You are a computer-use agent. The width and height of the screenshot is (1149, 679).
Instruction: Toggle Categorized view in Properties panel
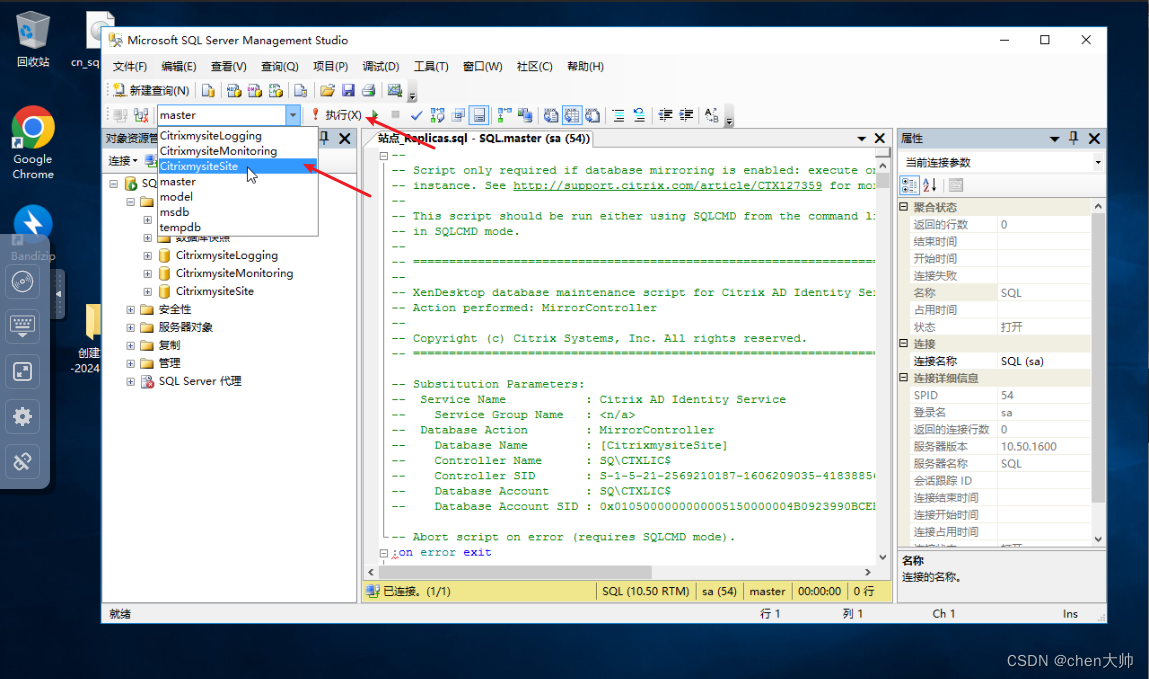[909, 185]
